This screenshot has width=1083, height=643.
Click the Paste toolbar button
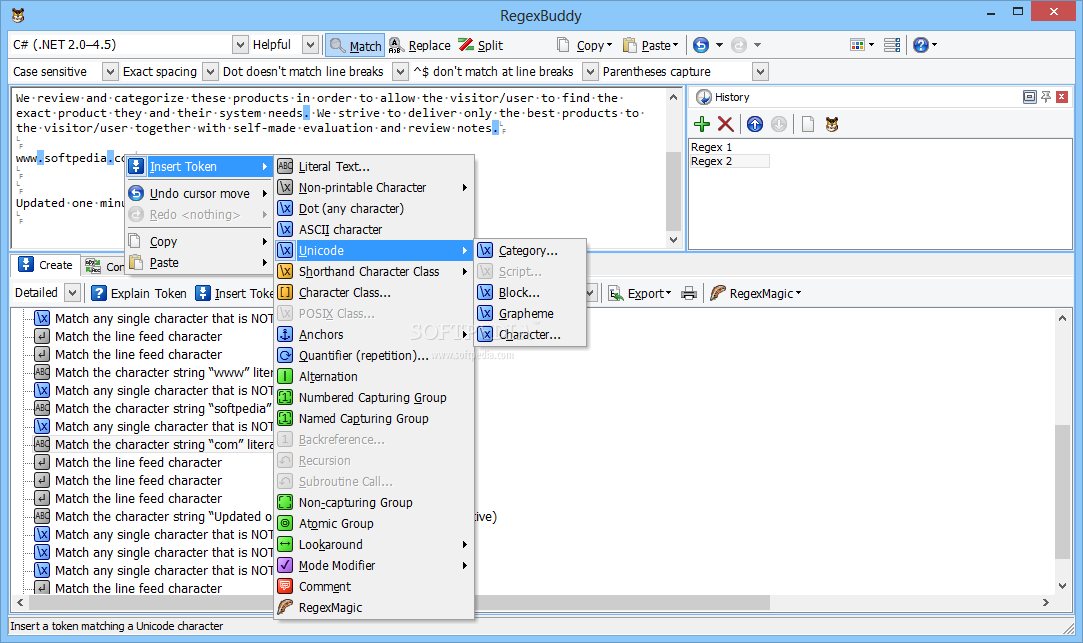pos(651,46)
